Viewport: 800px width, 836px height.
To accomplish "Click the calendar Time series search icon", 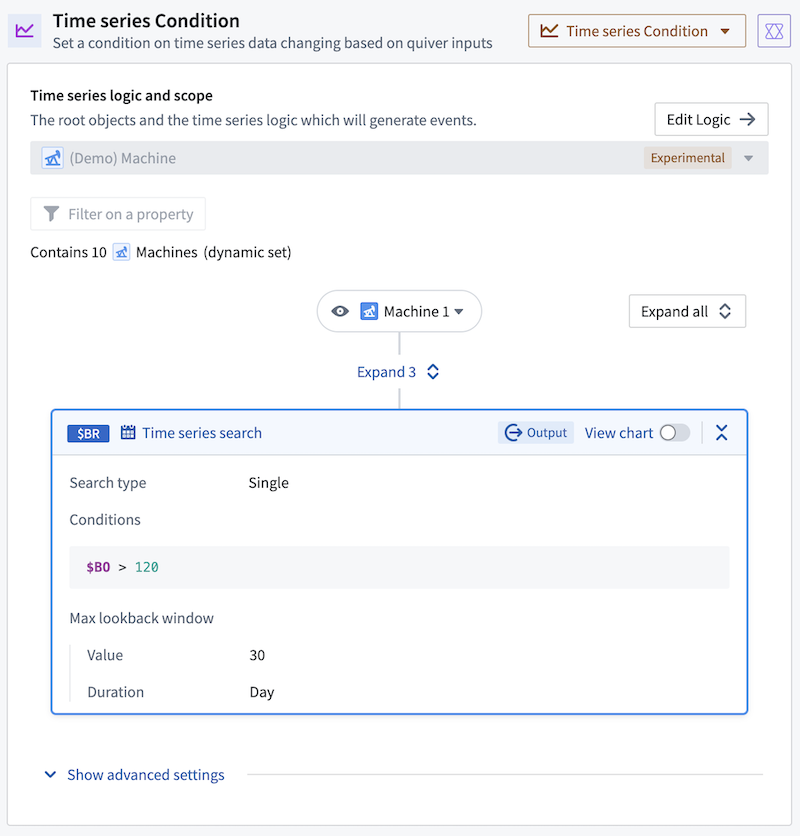I will point(128,432).
